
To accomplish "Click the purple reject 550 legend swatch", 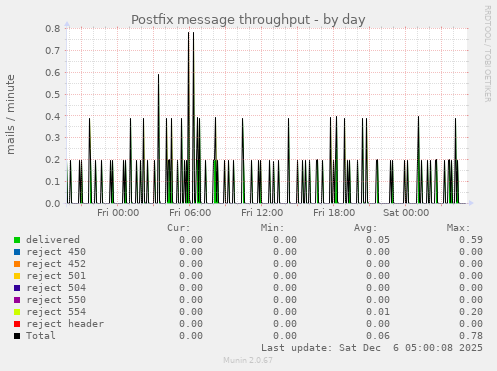I will [x=17, y=300].
